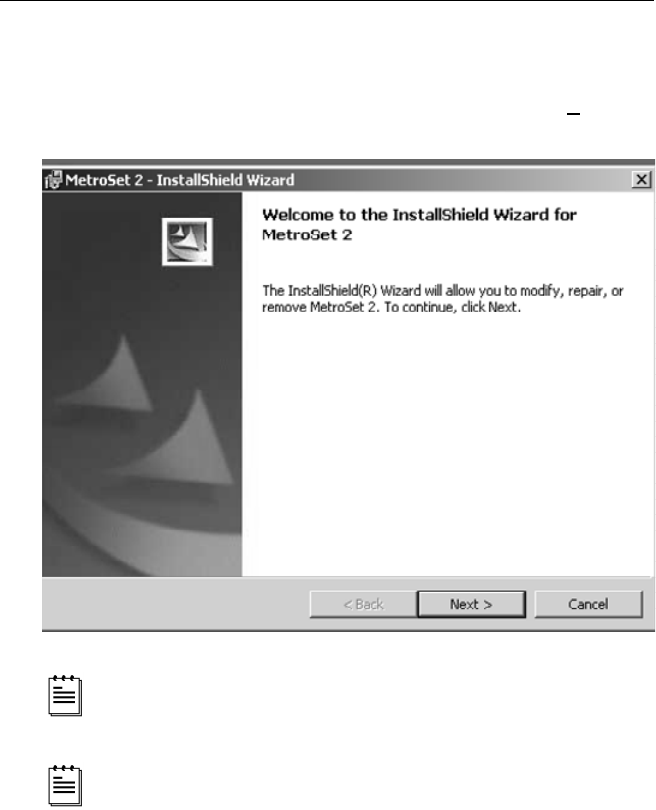Click the blank white area of wizard

447,444
